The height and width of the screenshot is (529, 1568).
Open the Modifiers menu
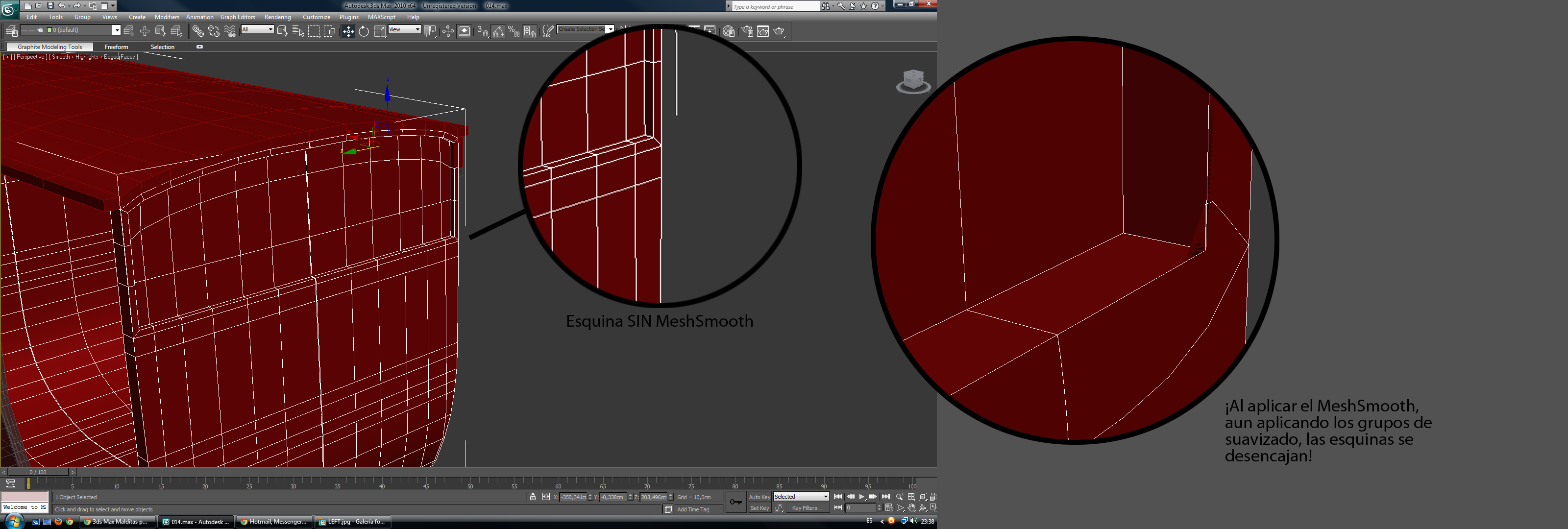167,17
